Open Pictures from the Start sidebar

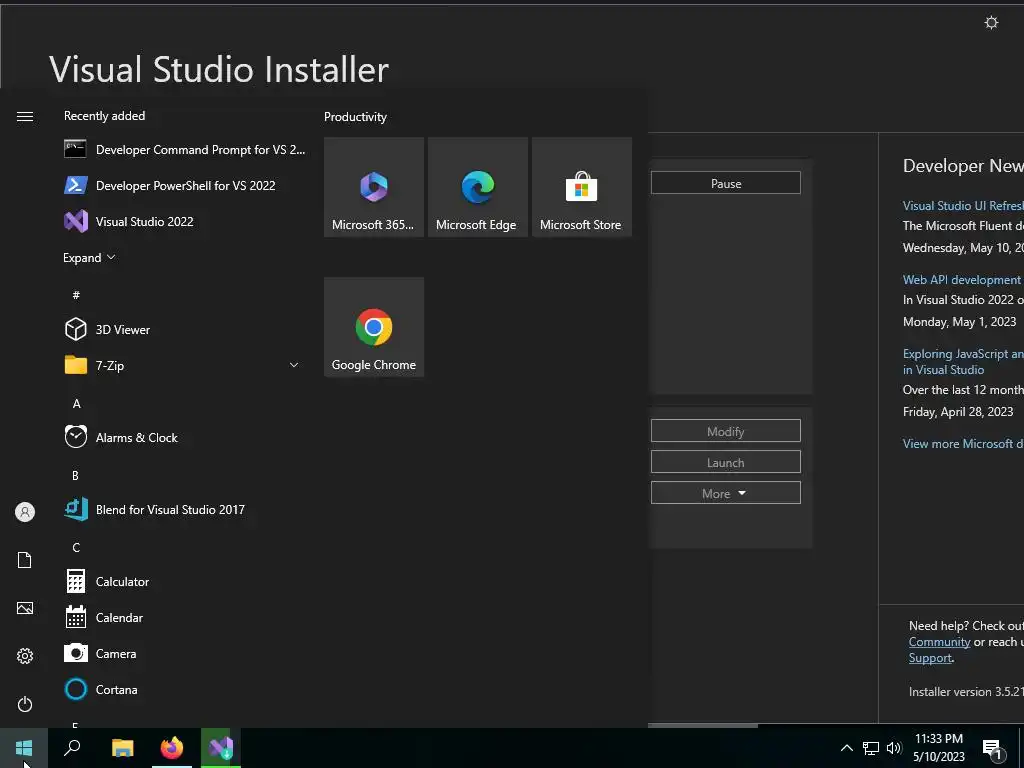[x=25, y=608]
